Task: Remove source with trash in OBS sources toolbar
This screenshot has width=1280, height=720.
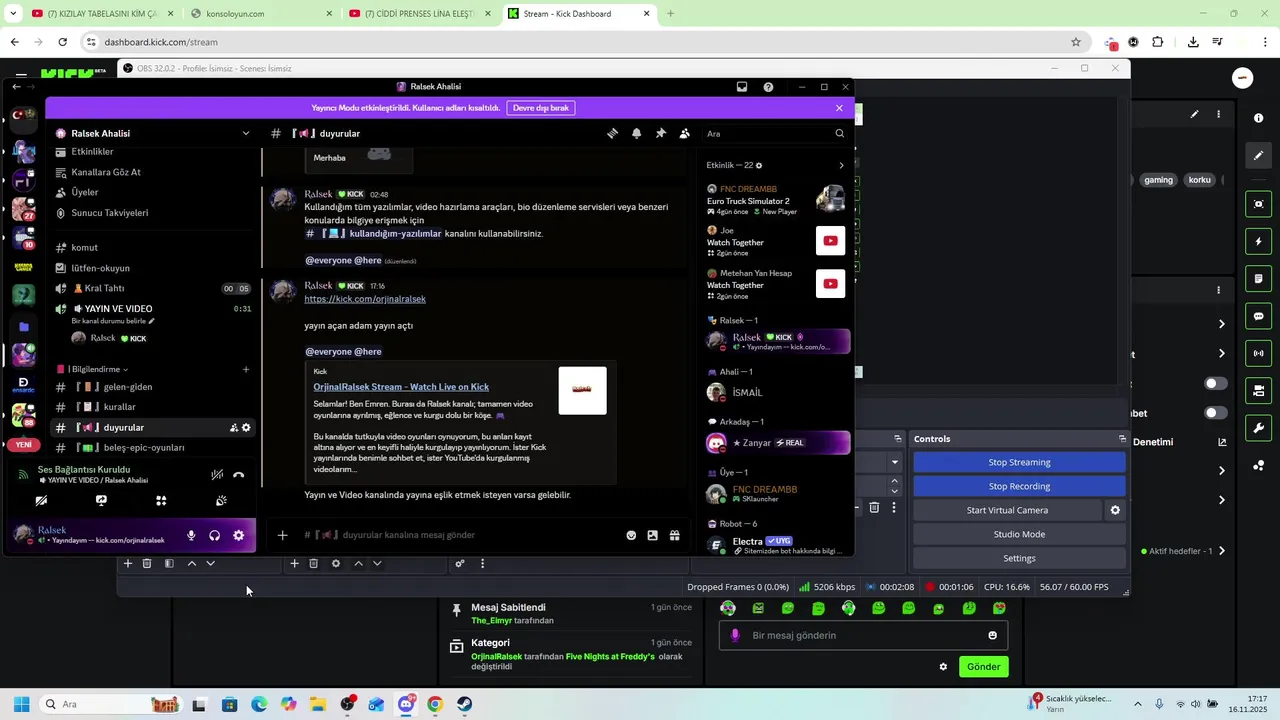Action: pos(313,564)
